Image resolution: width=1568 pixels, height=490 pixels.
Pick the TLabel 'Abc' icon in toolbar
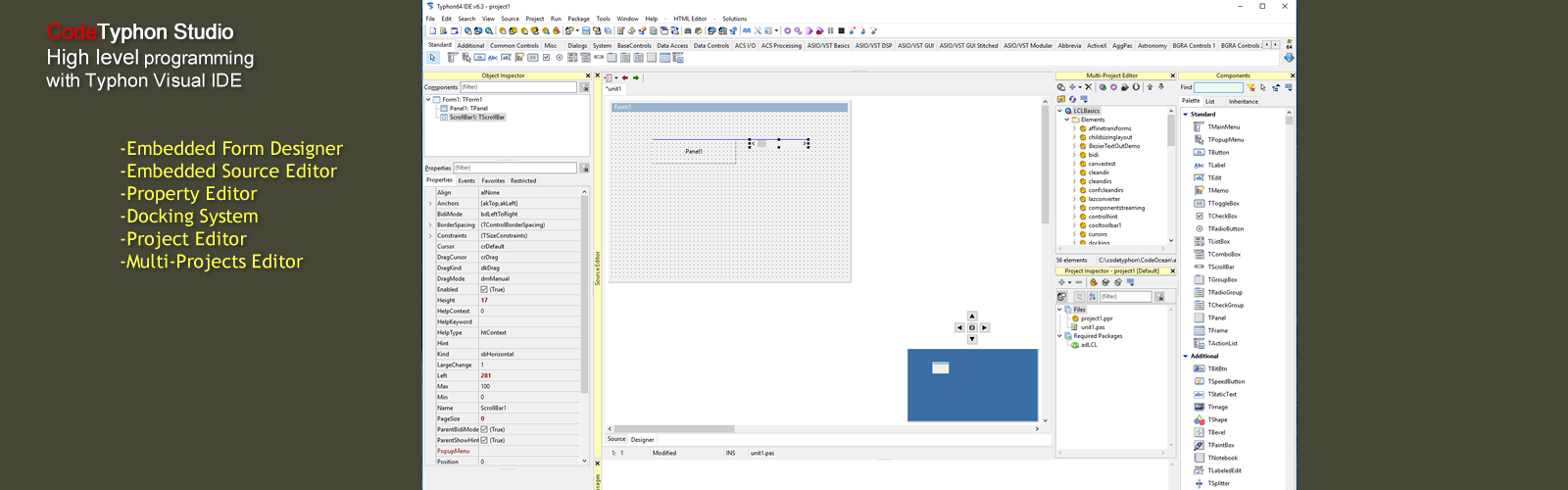click(493, 58)
